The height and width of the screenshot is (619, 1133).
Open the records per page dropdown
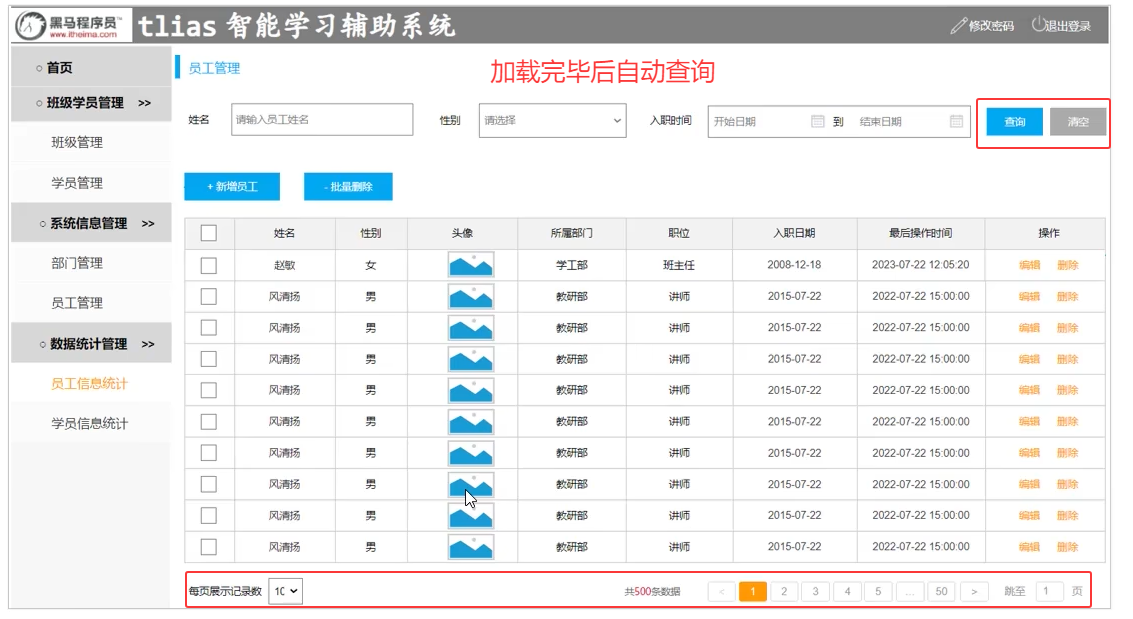(285, 591)
